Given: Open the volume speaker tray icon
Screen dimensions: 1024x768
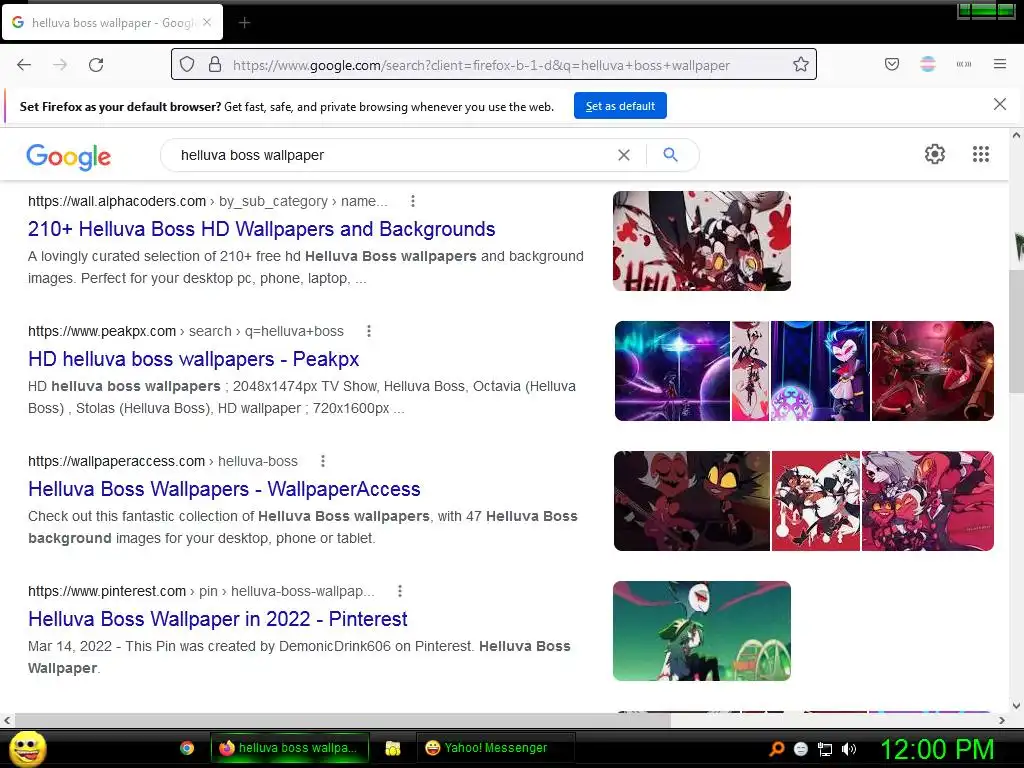Looking at the screenshot, I should [x=848, y=749].
